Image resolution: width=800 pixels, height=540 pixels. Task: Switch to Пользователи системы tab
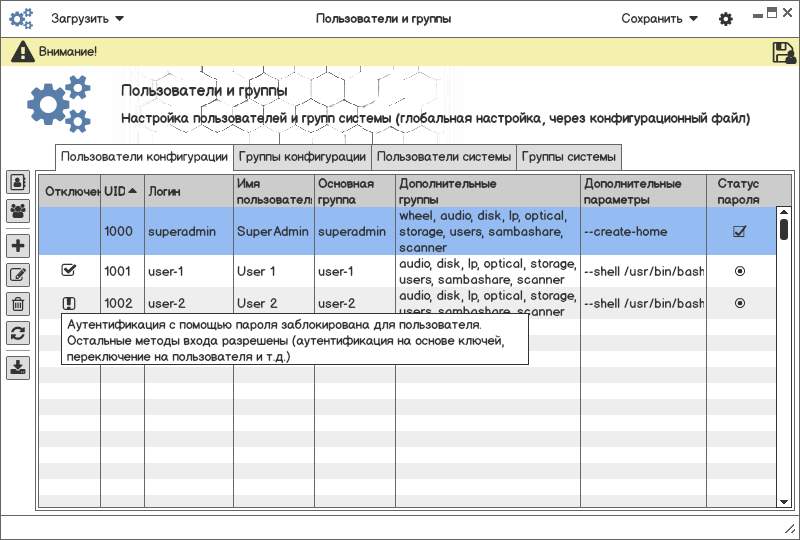tap(444, 157)
